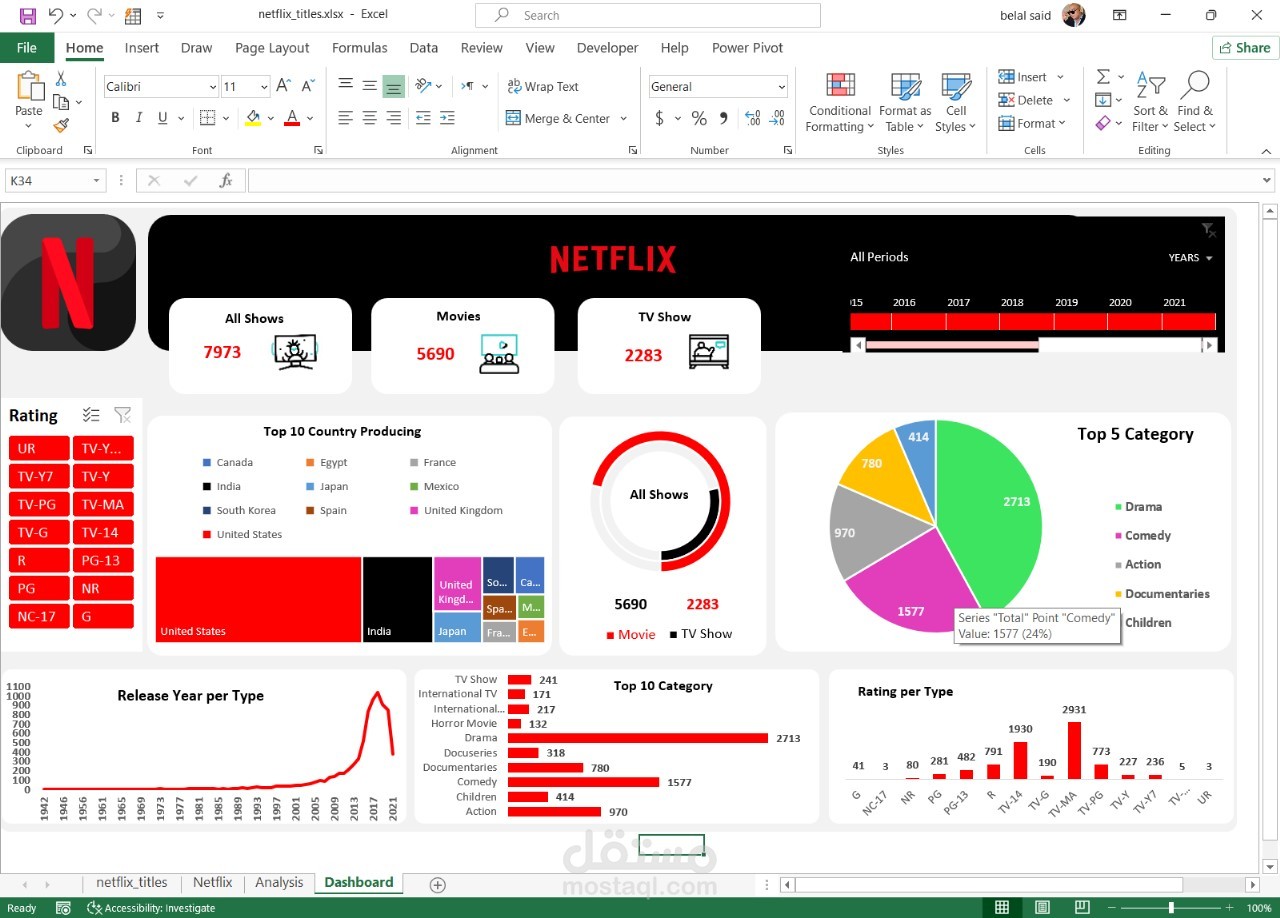This screenshot has width=1280, height=918.
Task: Select 2019 on the timeline
Action: point(1080,322)
